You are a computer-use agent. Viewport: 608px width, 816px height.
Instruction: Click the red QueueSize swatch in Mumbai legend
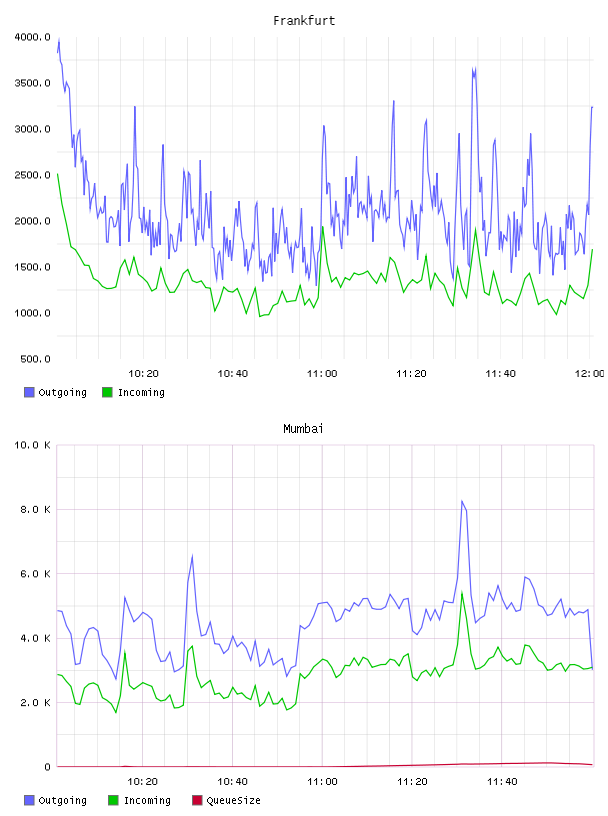(x=197, y=800)
